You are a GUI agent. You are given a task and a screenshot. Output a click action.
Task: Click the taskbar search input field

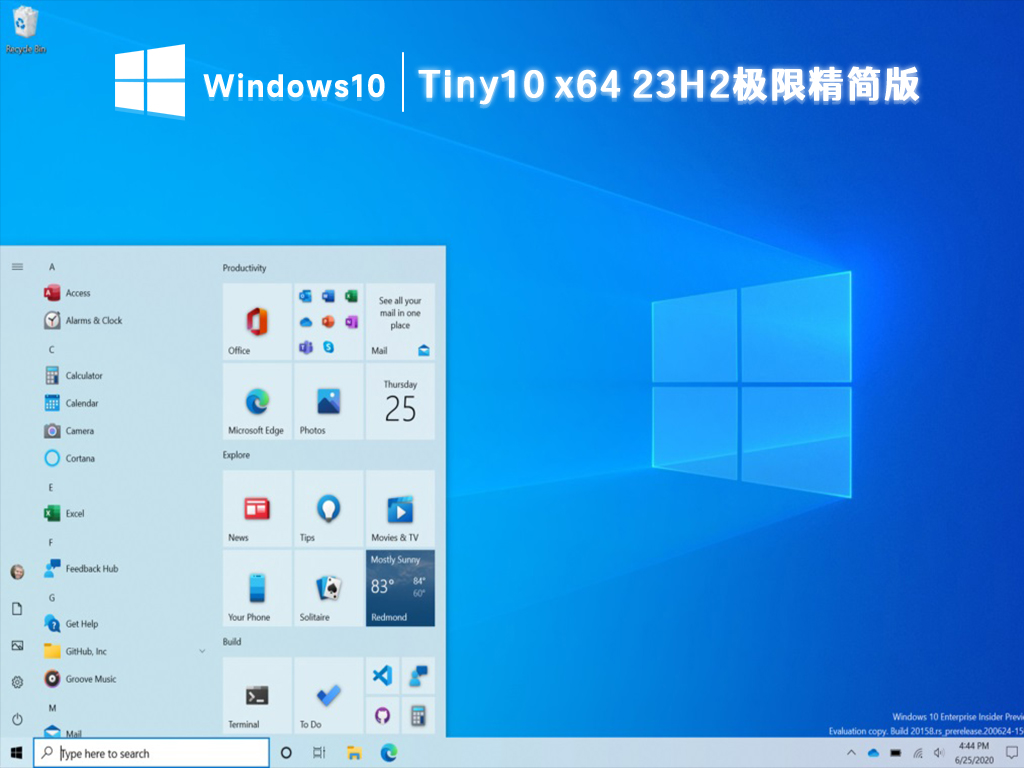coord(150,752)
